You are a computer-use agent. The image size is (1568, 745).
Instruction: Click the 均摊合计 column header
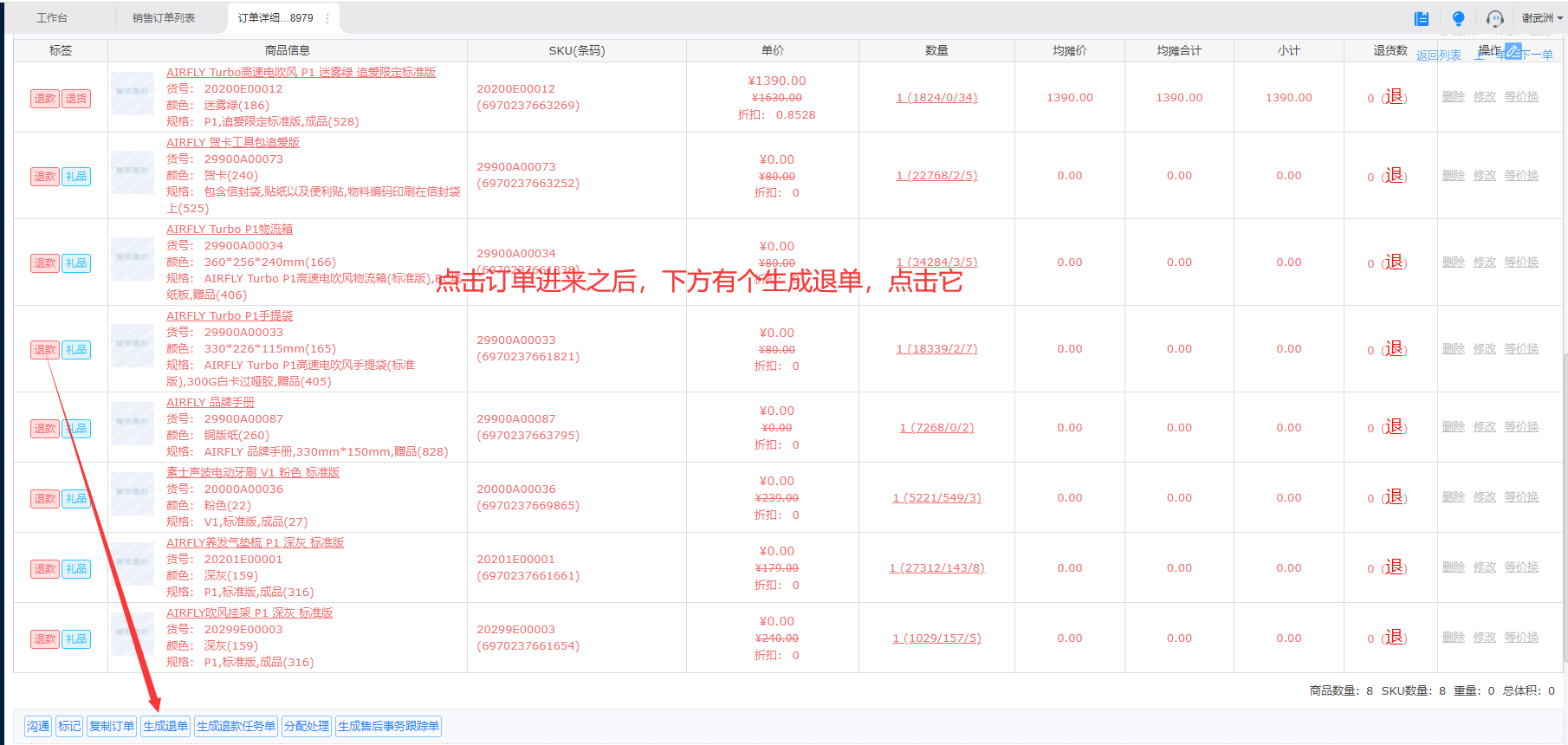(1179, 51)
